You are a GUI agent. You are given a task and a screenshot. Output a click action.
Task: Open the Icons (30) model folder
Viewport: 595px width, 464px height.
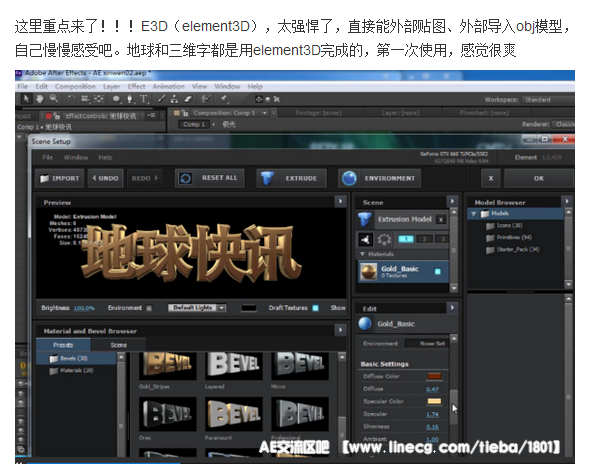pos(504,225)
